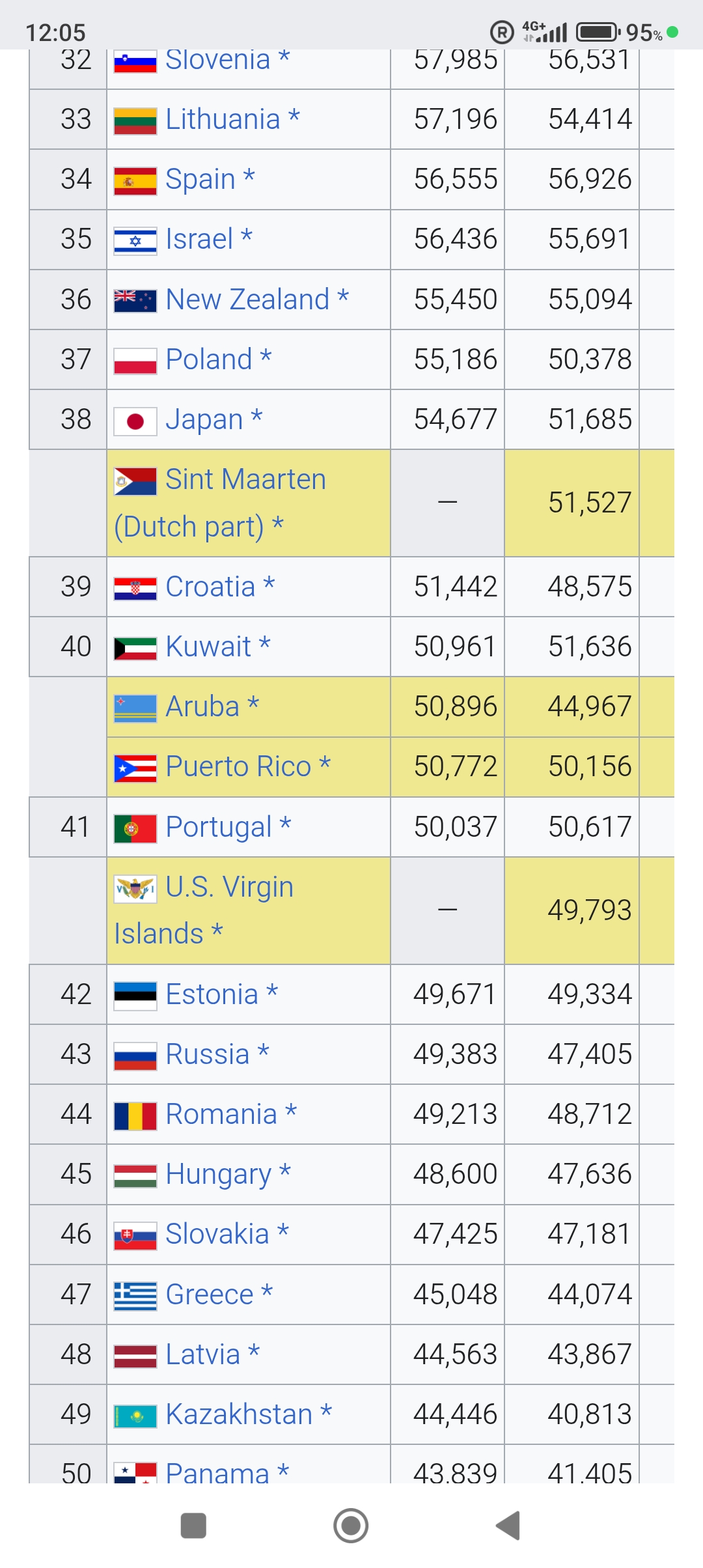Viewport: 703px width, 1568px height.
Task: Go to the Croatia page
Action: click(x=210, y=587)
